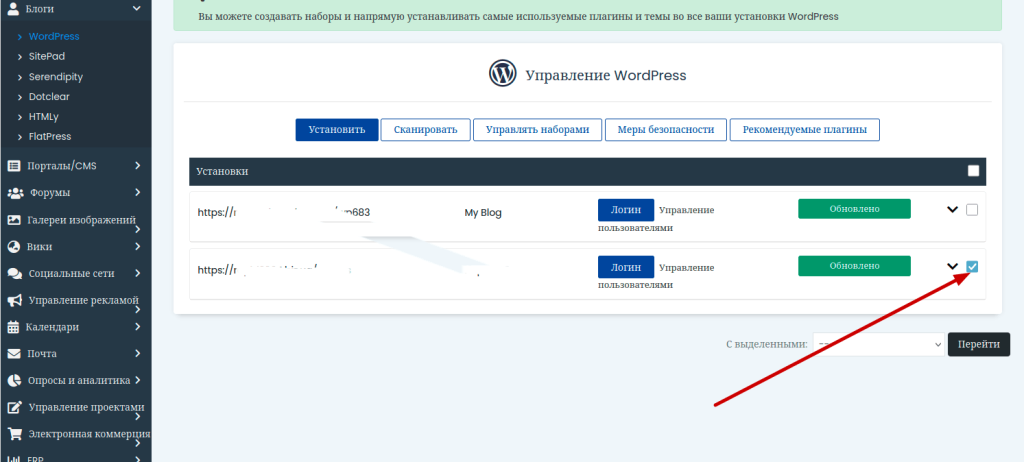The image size is (1024, 462).
Task: Click the Вики globe icon
Action: pos(14,247)
